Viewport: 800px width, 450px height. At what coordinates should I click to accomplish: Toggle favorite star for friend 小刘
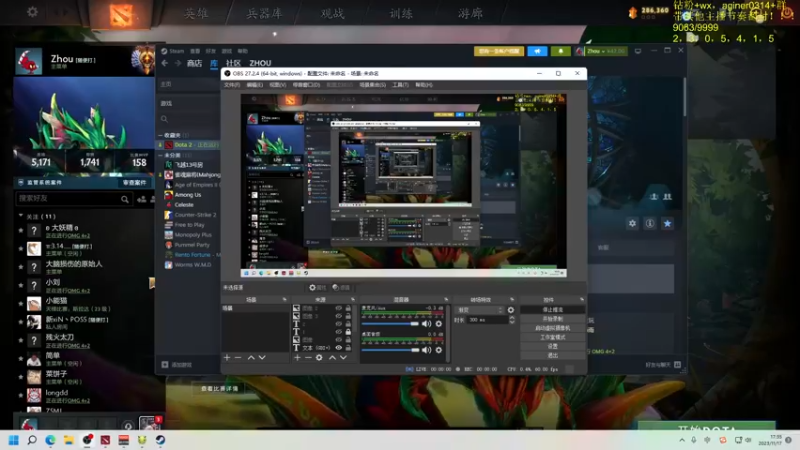[21, 285]
